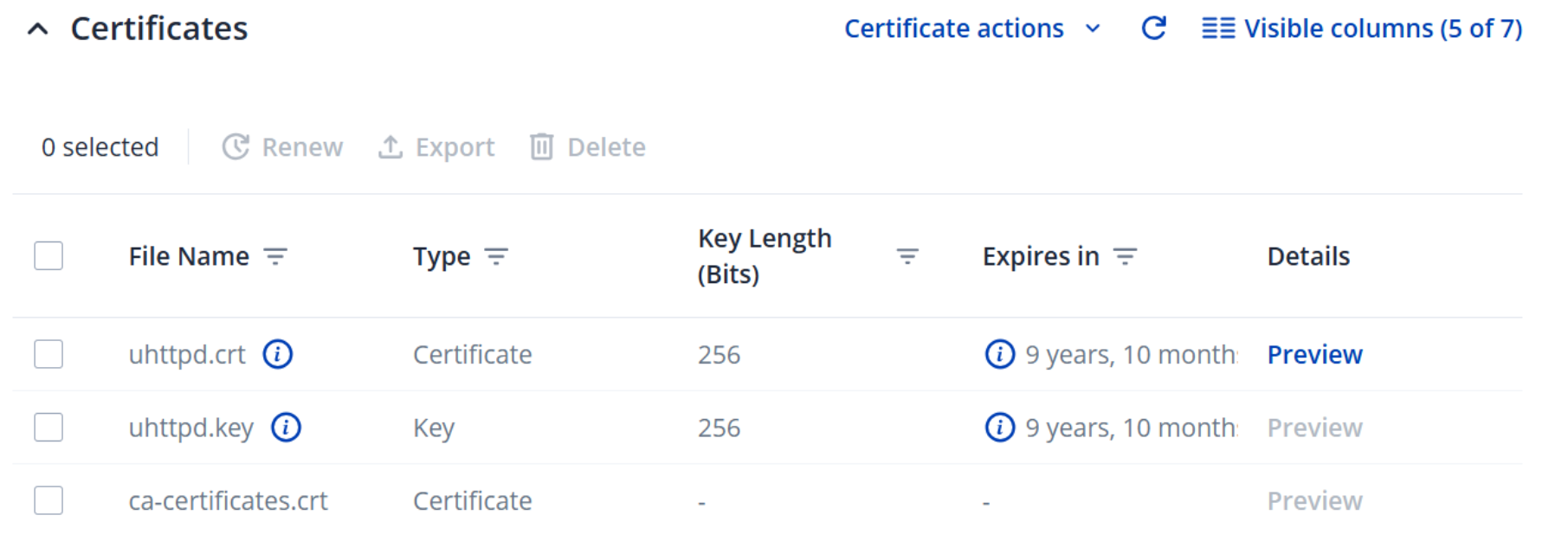Open Visible columns (5 of 7) selector
1568x554 pixels.
click(1361, 29)
